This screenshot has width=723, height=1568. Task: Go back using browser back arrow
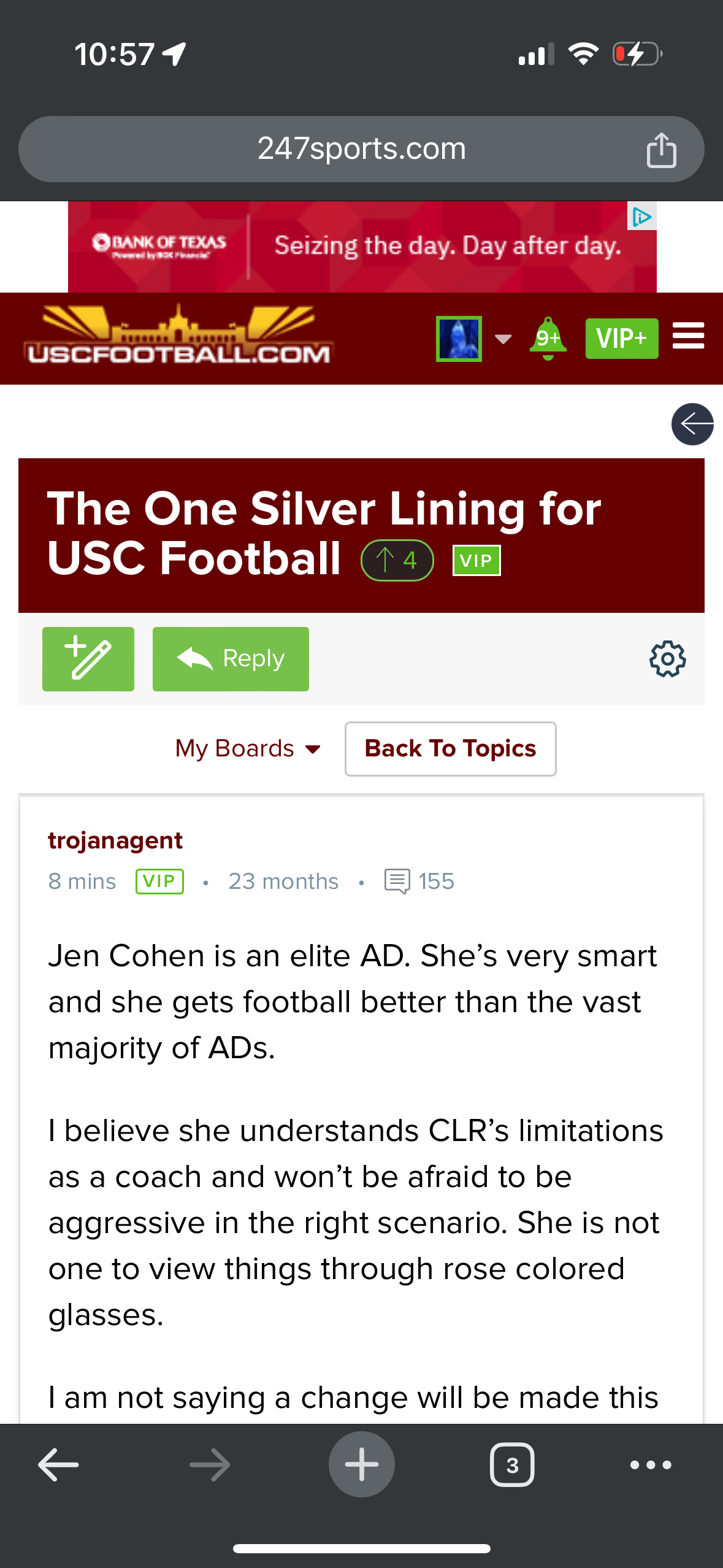click(58, 1464)
